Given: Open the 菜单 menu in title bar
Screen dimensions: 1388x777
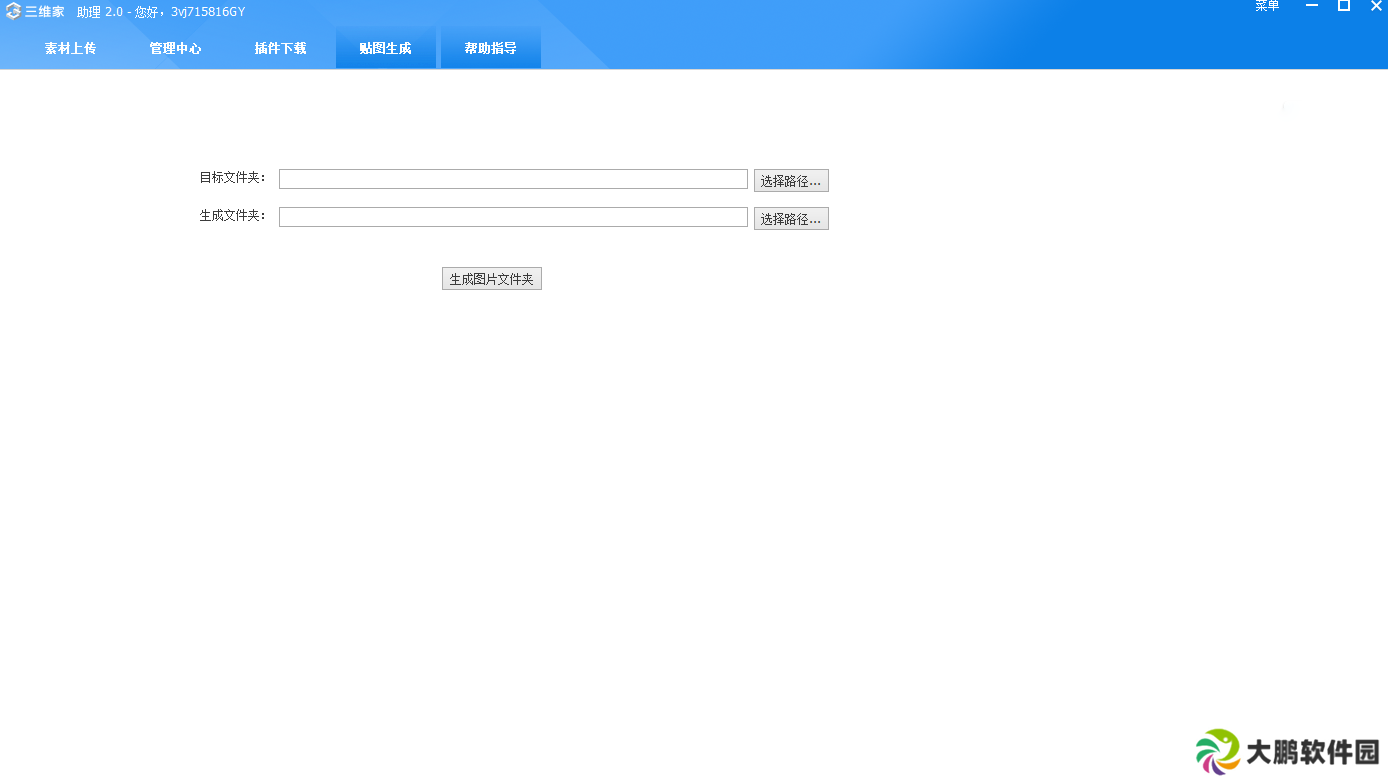Looking at the screenshot, I should (x=1267, y=6).
